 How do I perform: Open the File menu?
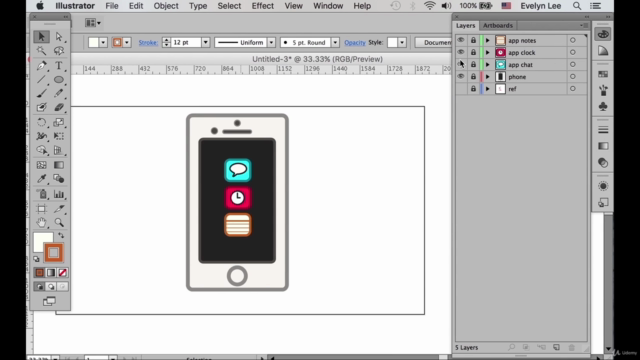pos(112,6)
